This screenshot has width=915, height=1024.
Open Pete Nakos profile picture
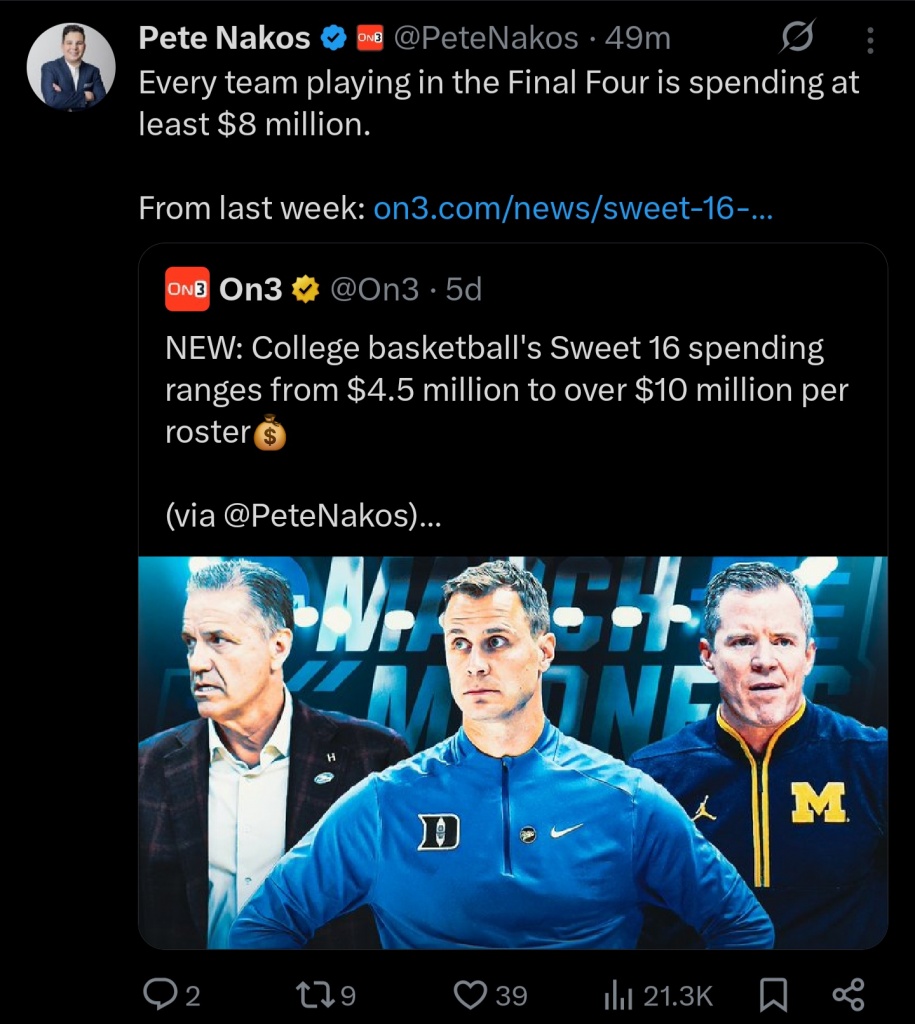[x=73, y=65]
